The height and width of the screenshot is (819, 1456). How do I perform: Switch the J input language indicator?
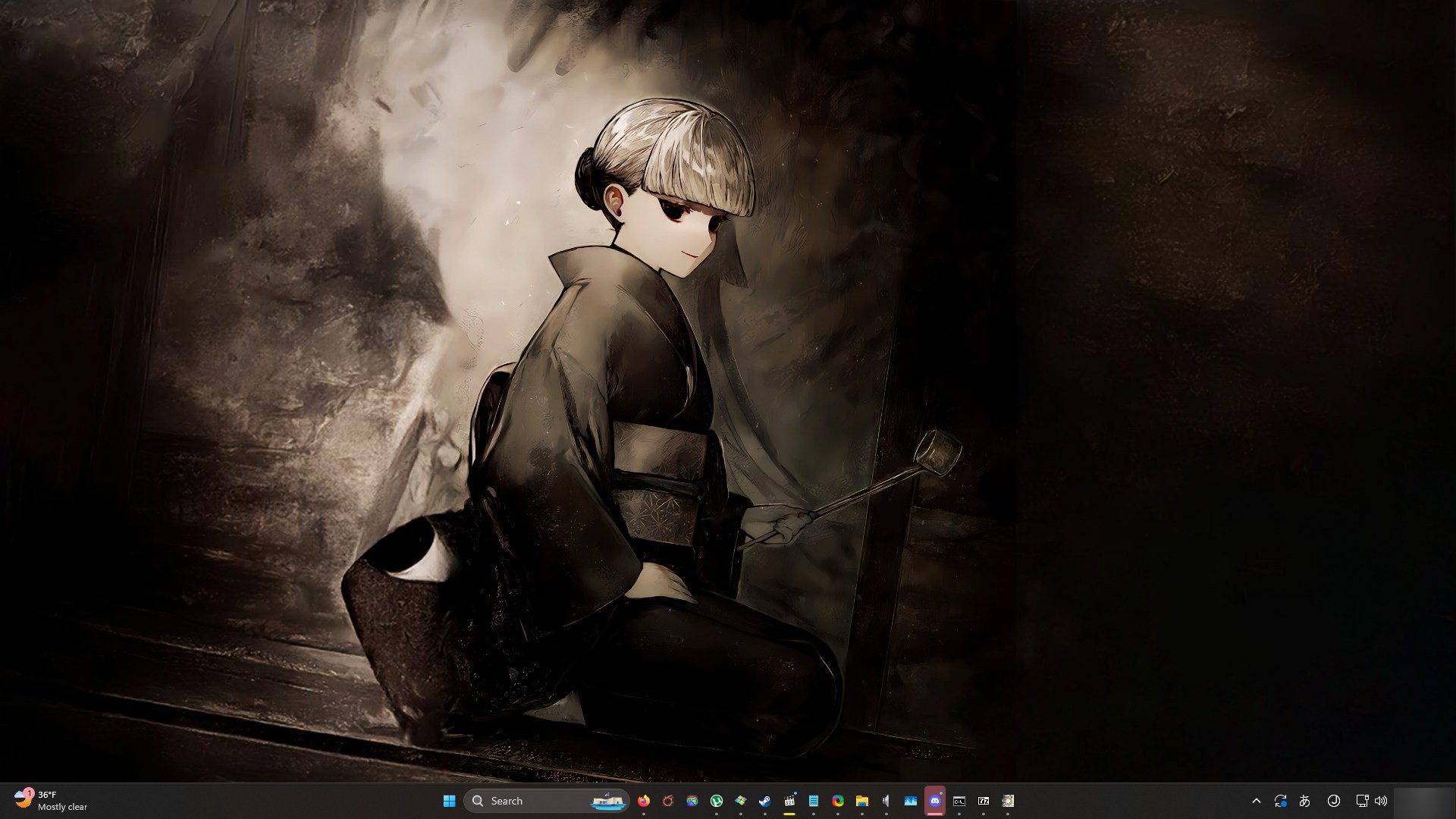coord(1334,801)
